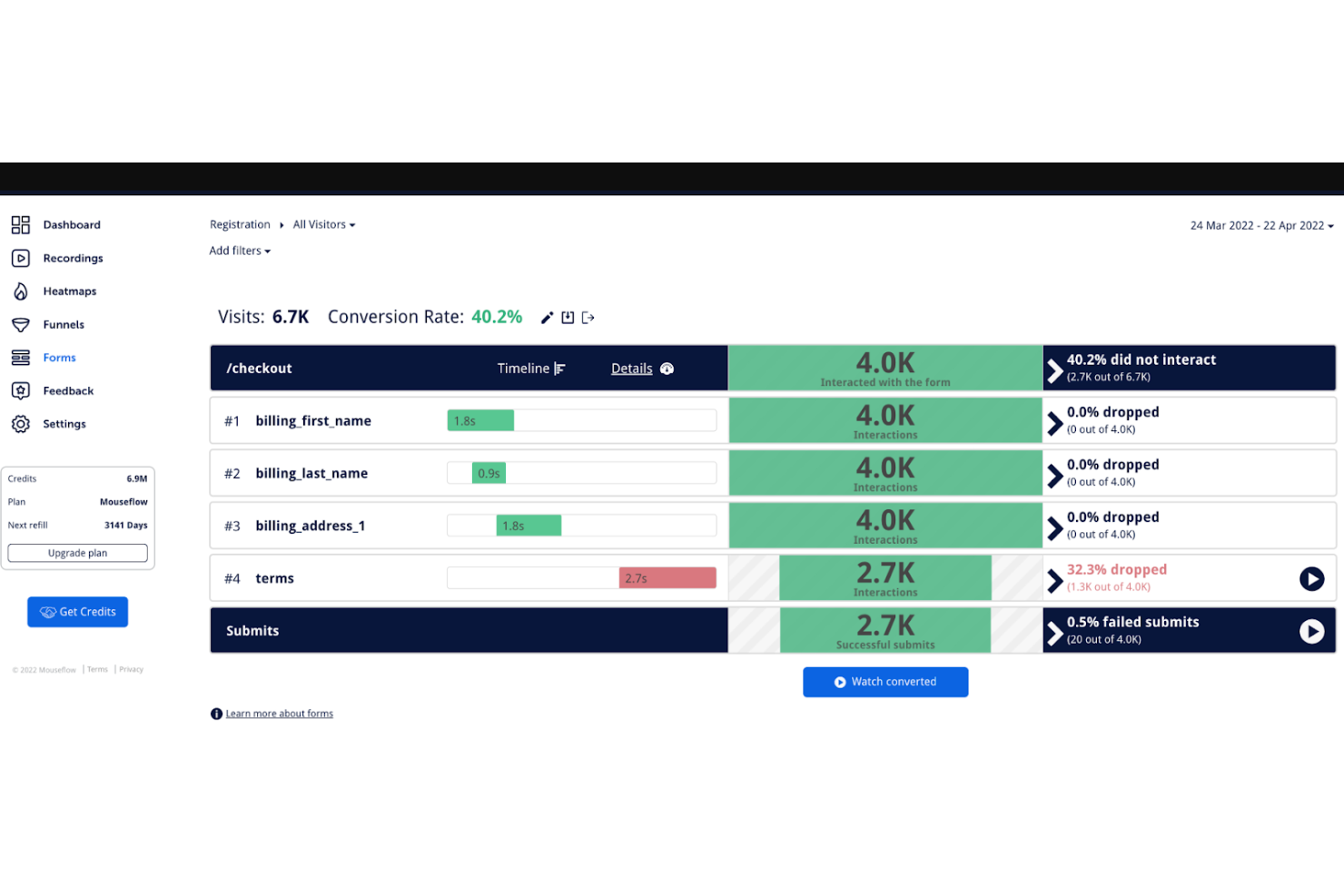Screen dimensions: 1344x896
Task: Click the info icon next to Details
Action: point(667,368)
